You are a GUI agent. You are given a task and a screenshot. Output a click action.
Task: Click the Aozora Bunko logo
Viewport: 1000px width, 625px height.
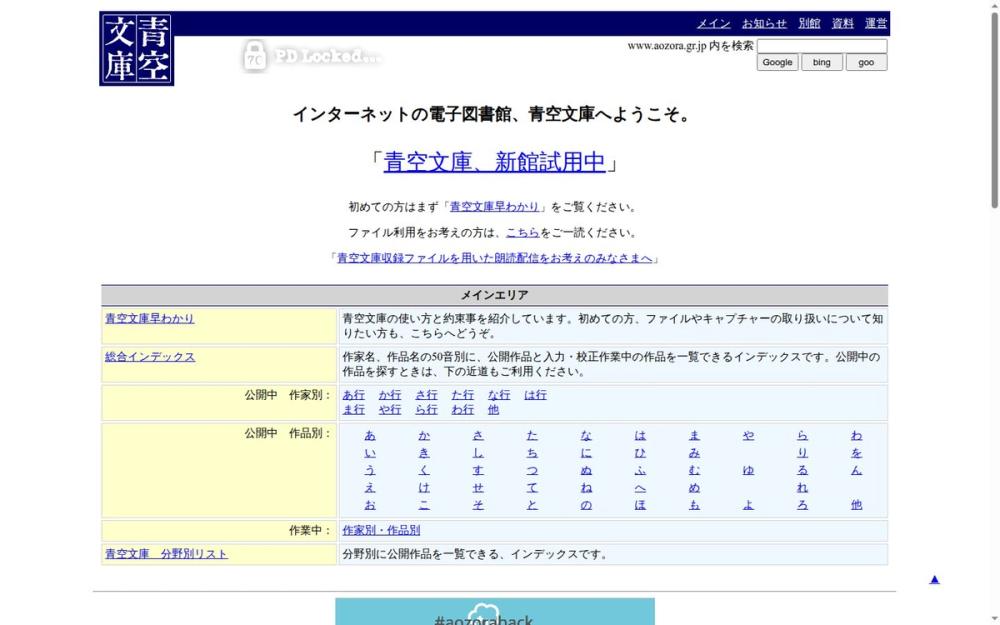point(136,48)
